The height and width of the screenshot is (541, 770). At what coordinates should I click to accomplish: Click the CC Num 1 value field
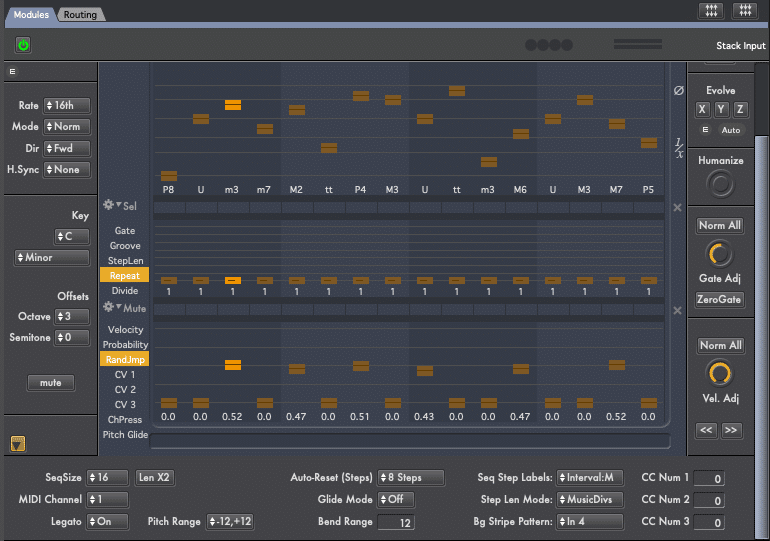coord(709,478)
